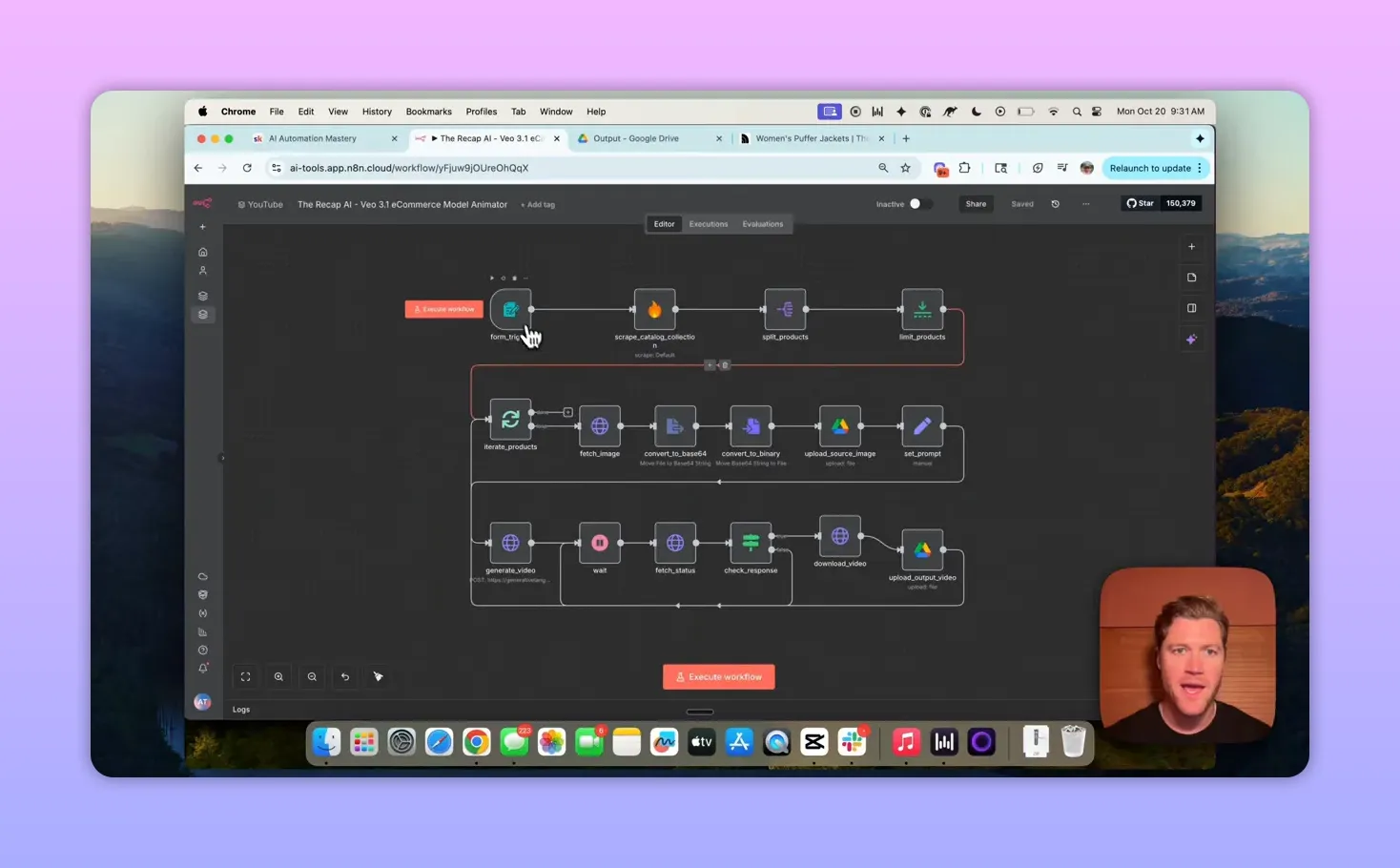Open the Bookmarks menu in Chrome
The height and width of the screenshot is (868, 1400).
428,112
